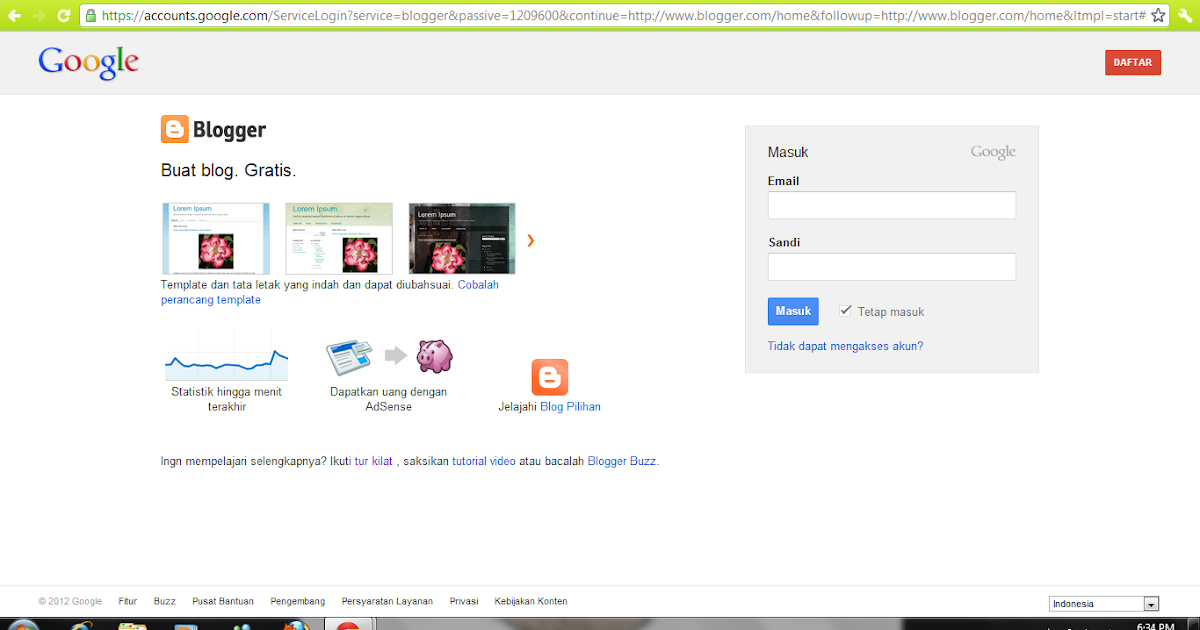Viewport: 1200px width, 630px height.
Task: Click the 2012 Google copyright text
Action: click(x=70, y=601)
